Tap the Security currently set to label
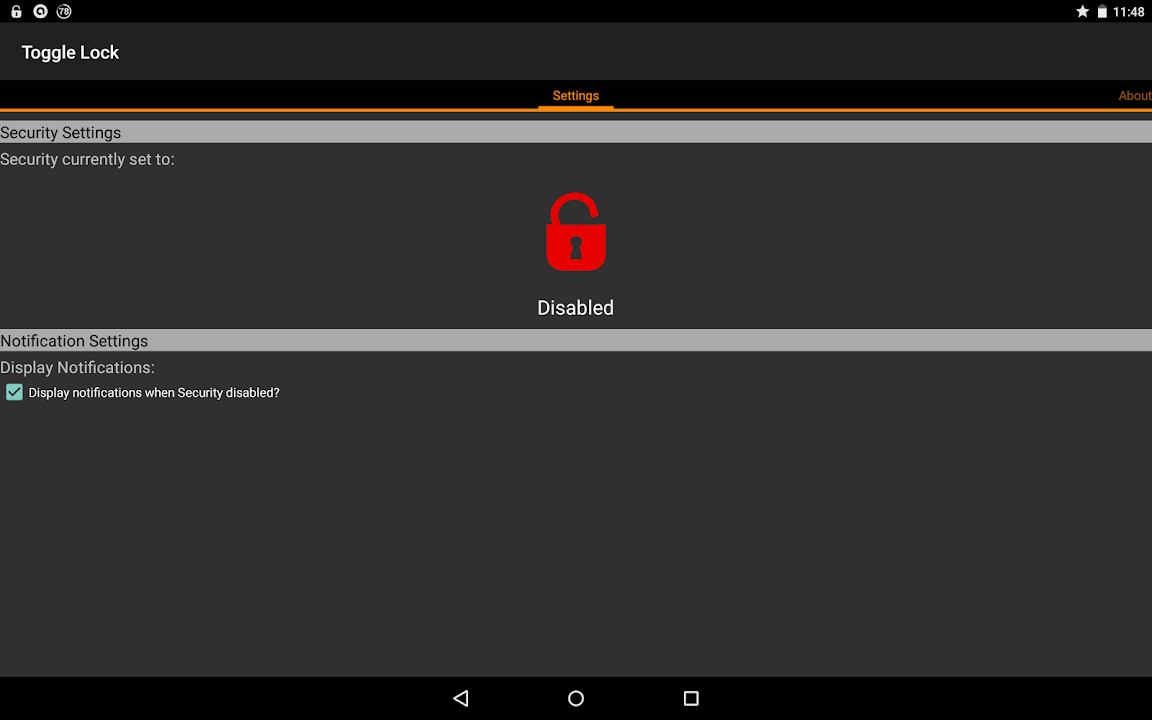The width and height of the screenshot is (1152, 720). (87, 159)
